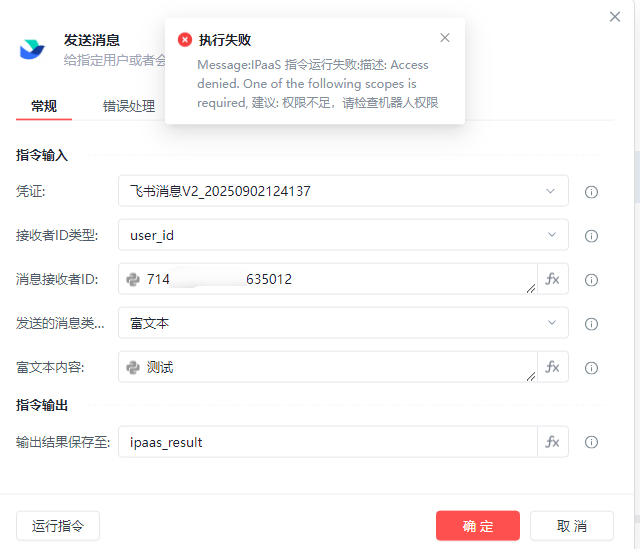Click the info icon next to 凭证 field

[591, 192]
